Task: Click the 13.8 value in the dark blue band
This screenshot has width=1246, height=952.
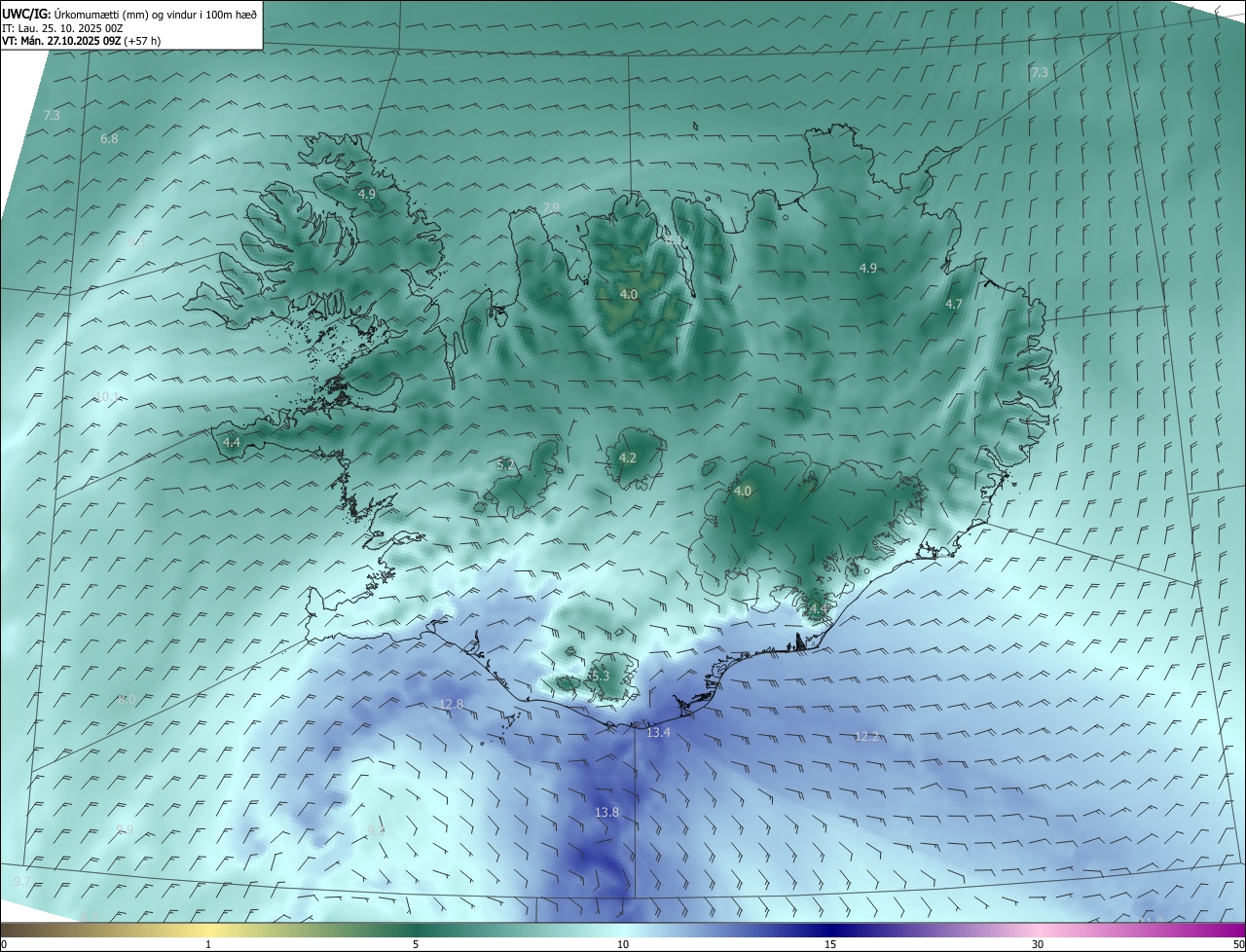Action: coord(606,812)
